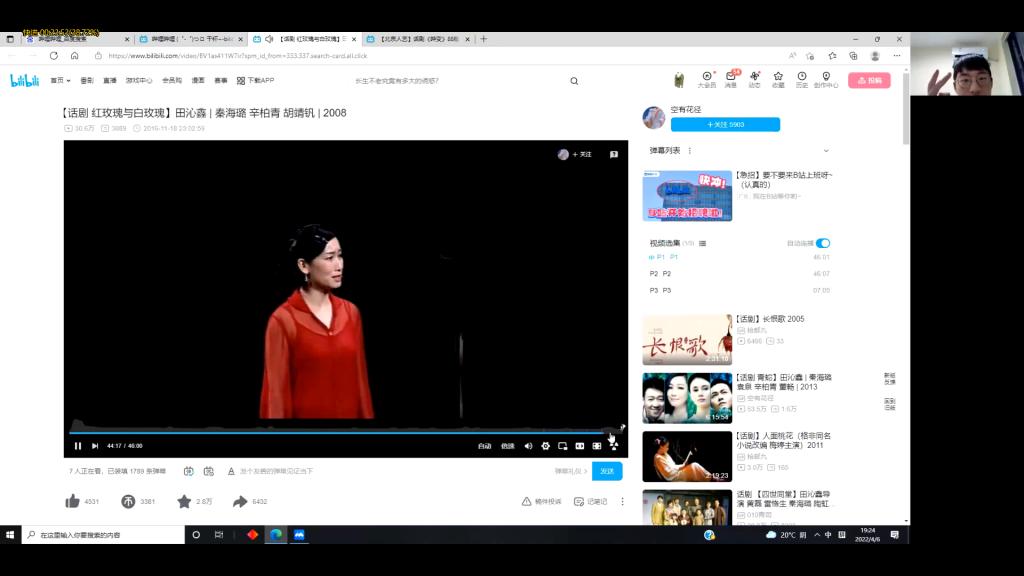Open the player settings gear
The image size is (1024, 576).
[x=545, y=446]
